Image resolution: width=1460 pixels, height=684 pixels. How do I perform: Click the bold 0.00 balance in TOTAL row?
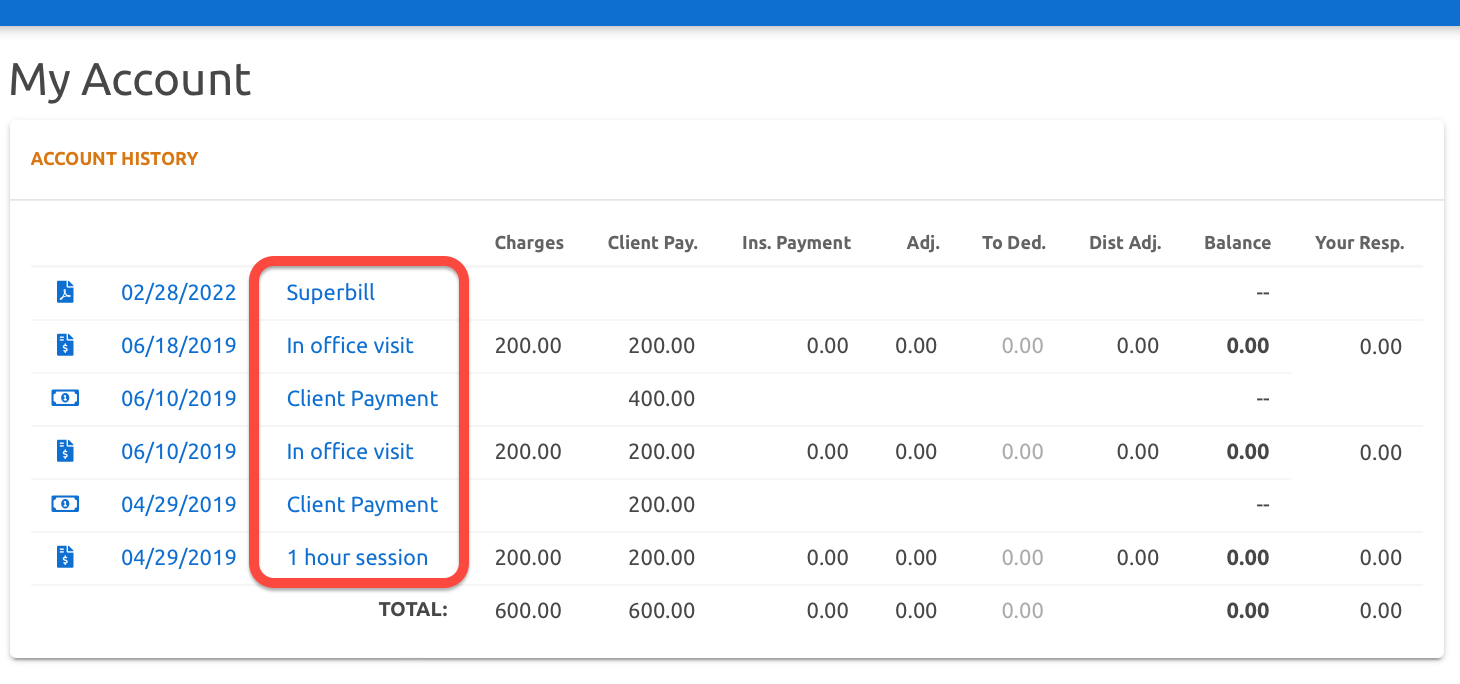1248,610
